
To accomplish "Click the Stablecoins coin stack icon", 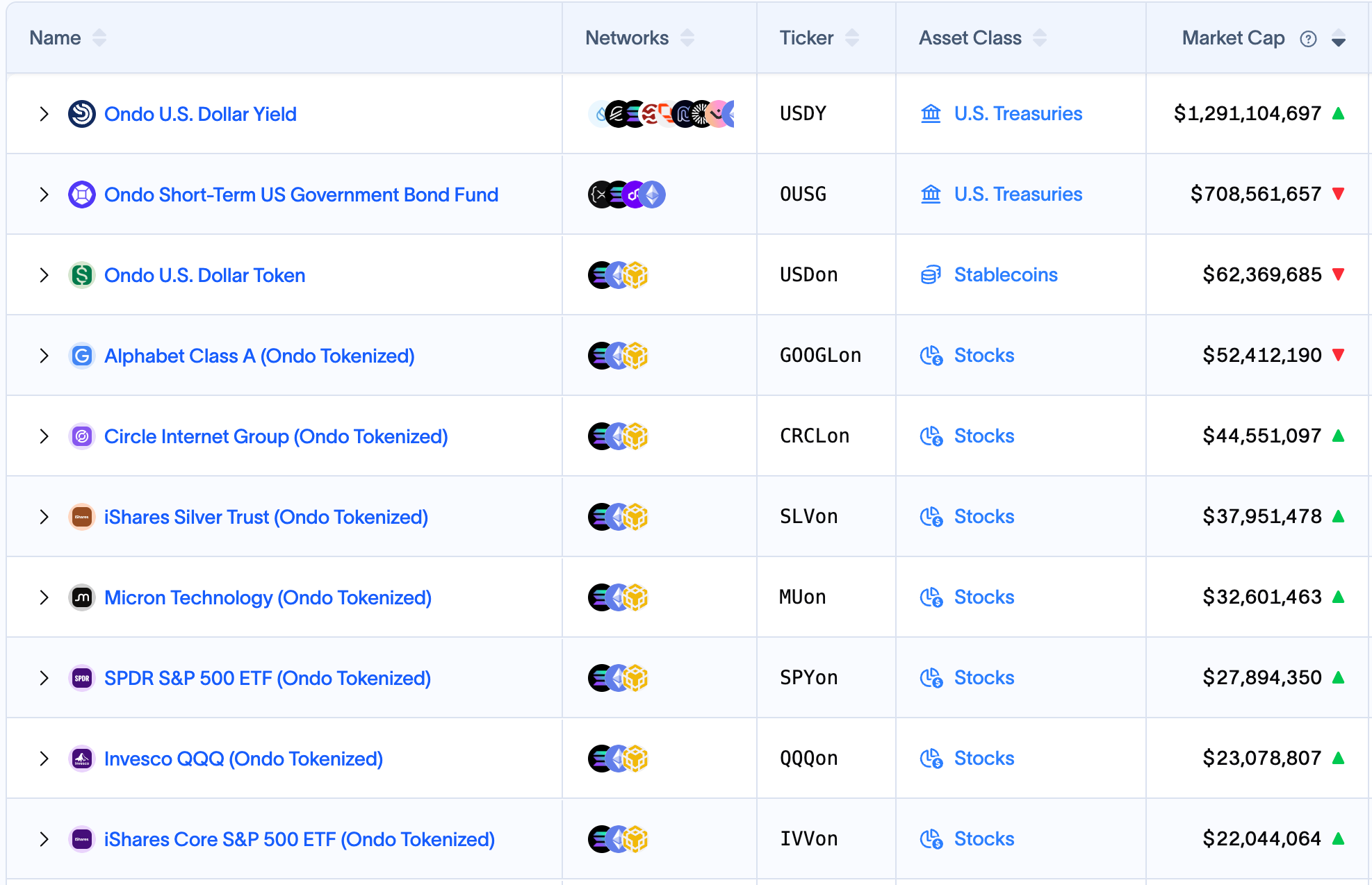I will tap(931, 275).
